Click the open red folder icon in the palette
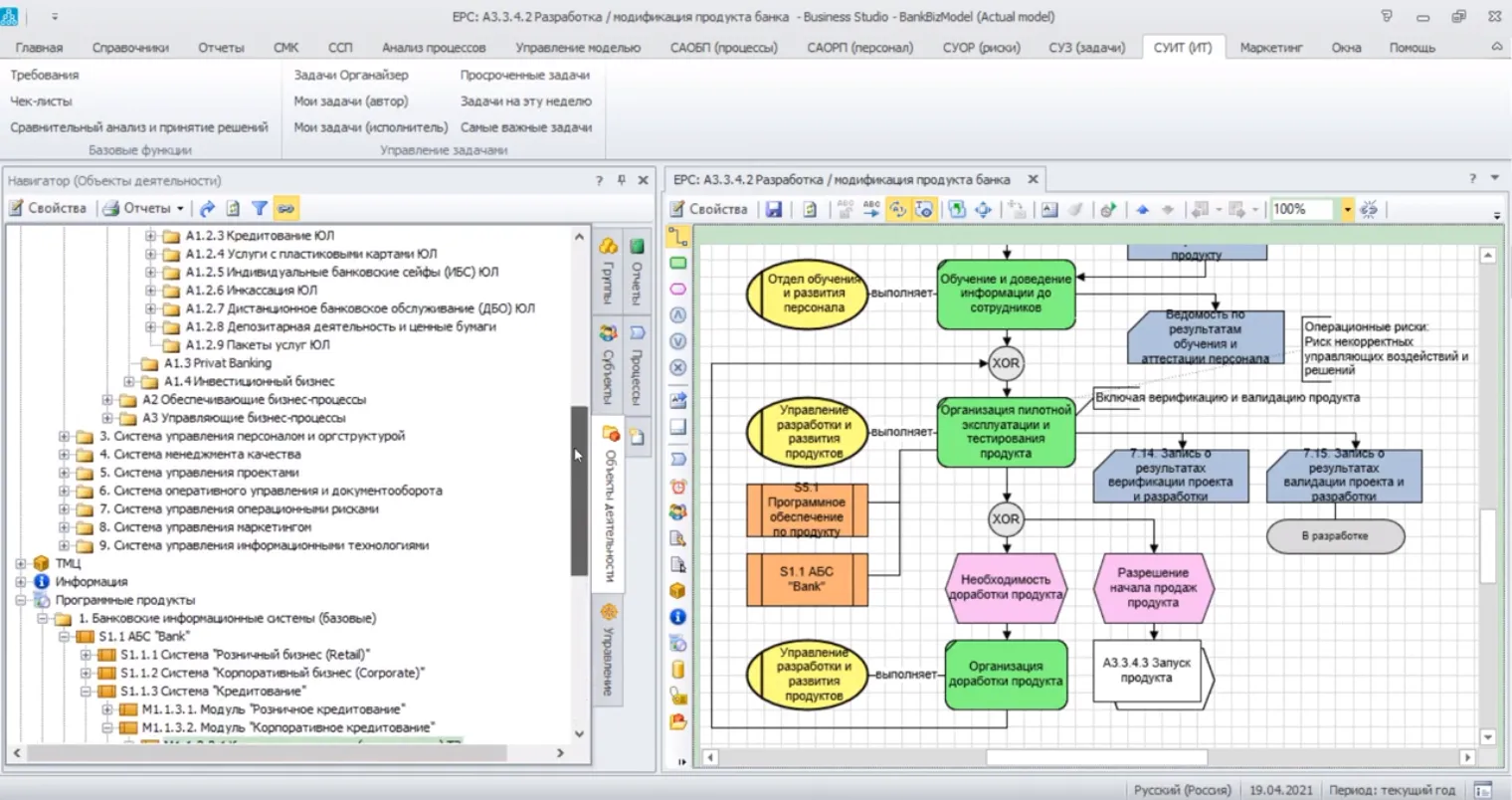 (678, 721)
